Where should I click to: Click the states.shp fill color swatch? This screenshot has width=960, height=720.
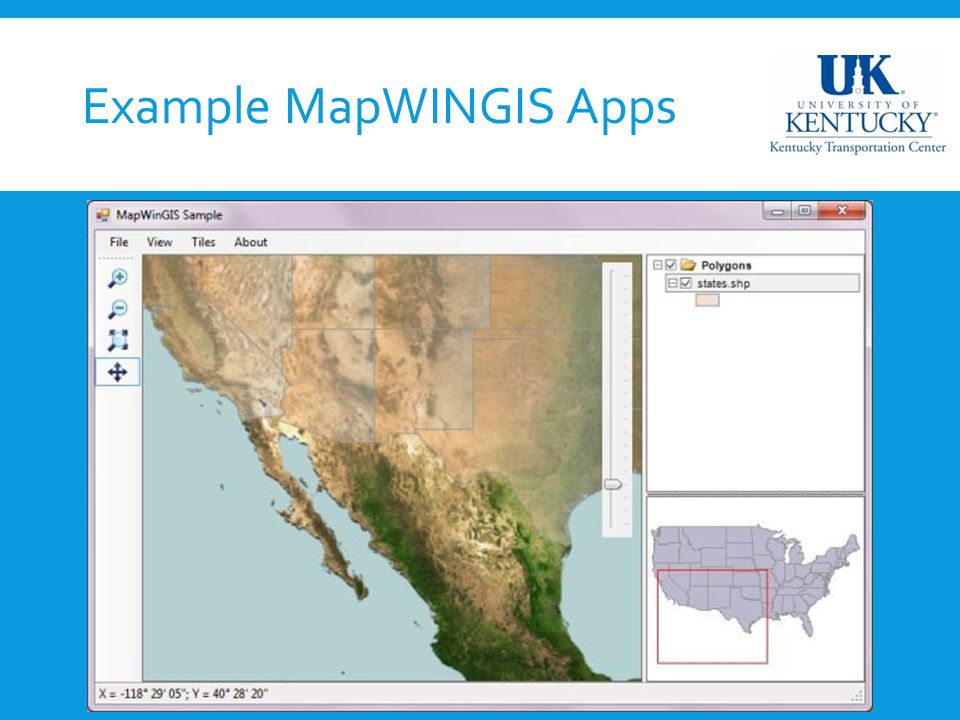point(707,300)
